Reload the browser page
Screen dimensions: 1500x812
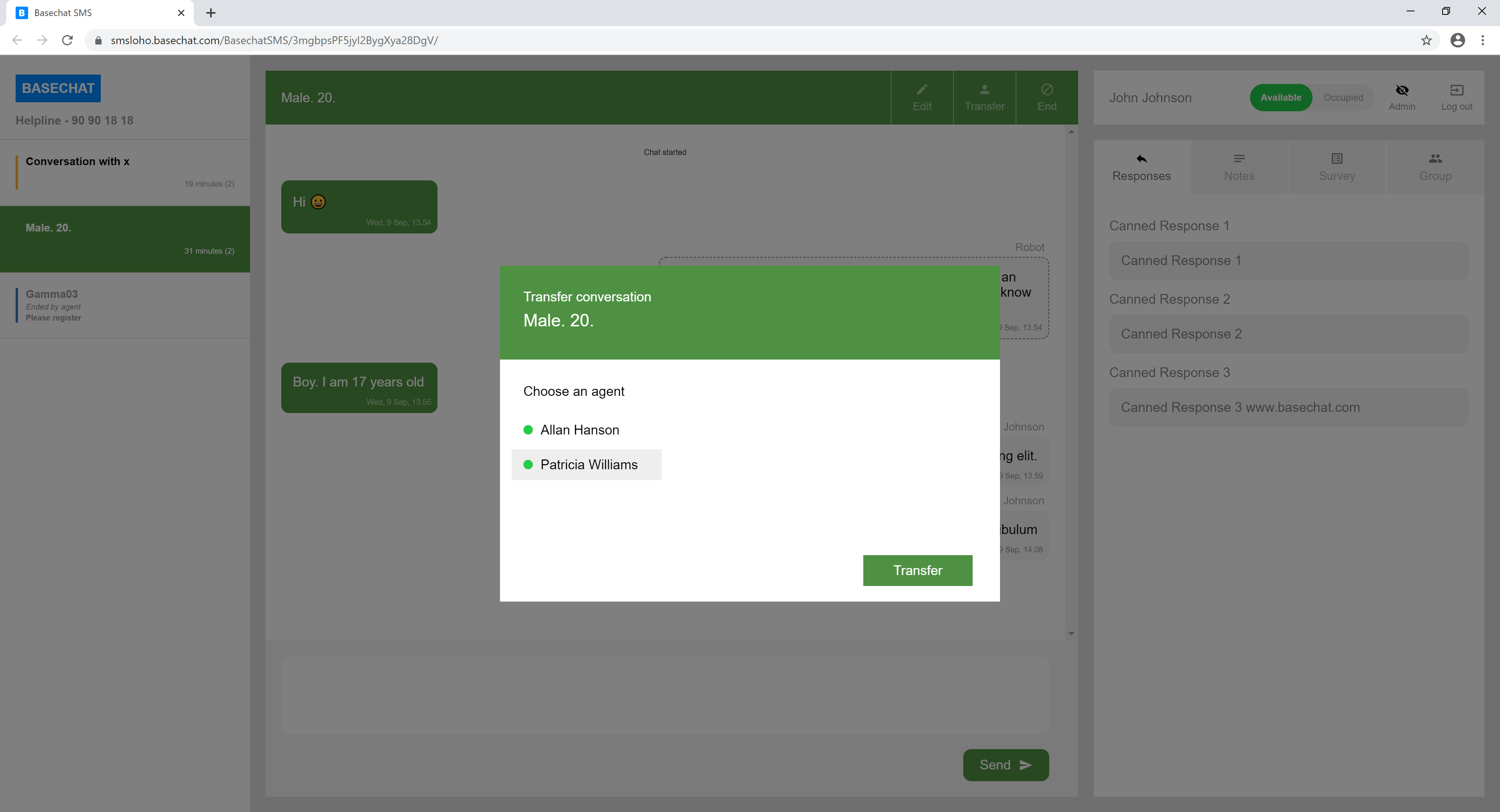coord(68,40)
